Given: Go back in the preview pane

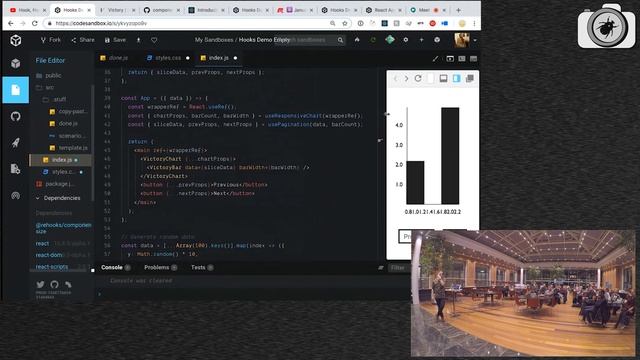Looking at the screenshot, I should point(395,78).
